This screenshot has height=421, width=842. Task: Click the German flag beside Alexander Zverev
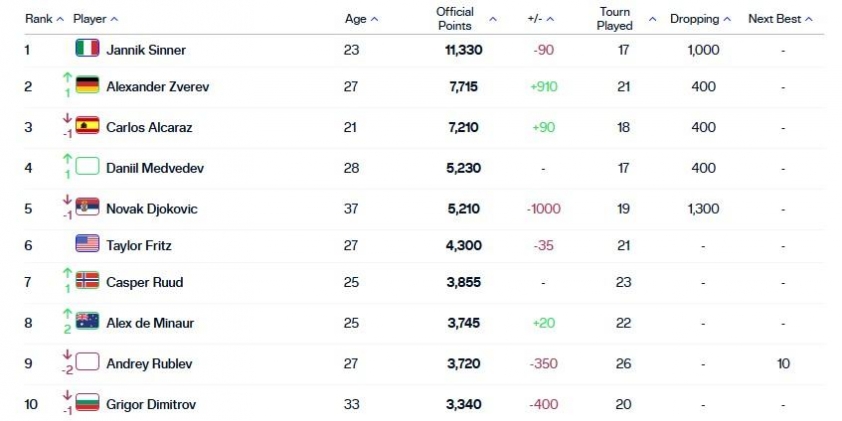point(87,85)
